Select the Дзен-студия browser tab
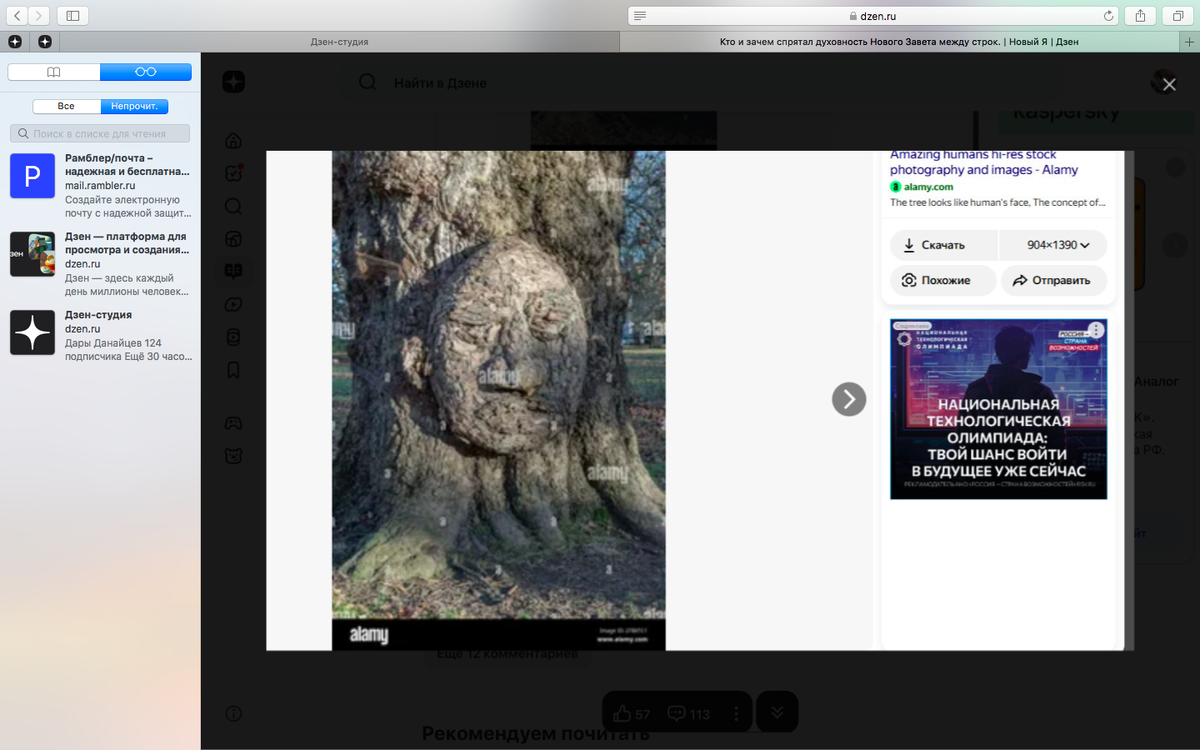The height and width of the screenshot is (750, 1200). pyautogui.click(x=340, y=42)
